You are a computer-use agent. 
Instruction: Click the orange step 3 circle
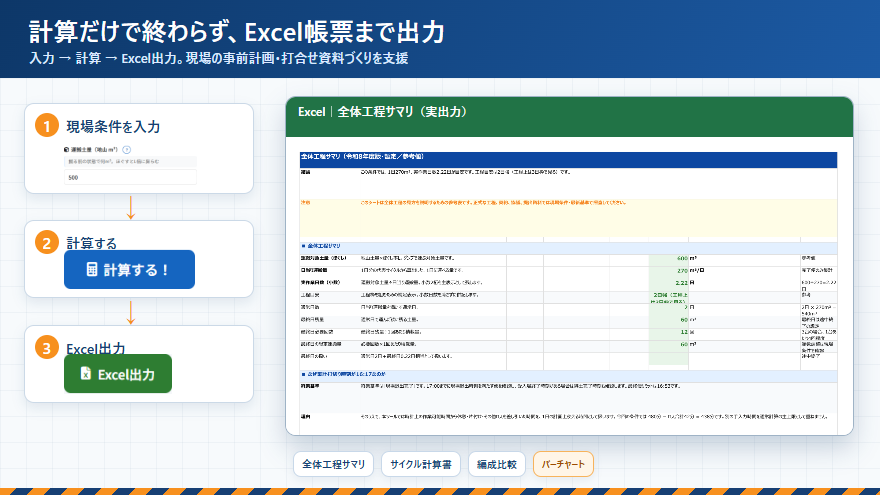(x=47, y=347)
